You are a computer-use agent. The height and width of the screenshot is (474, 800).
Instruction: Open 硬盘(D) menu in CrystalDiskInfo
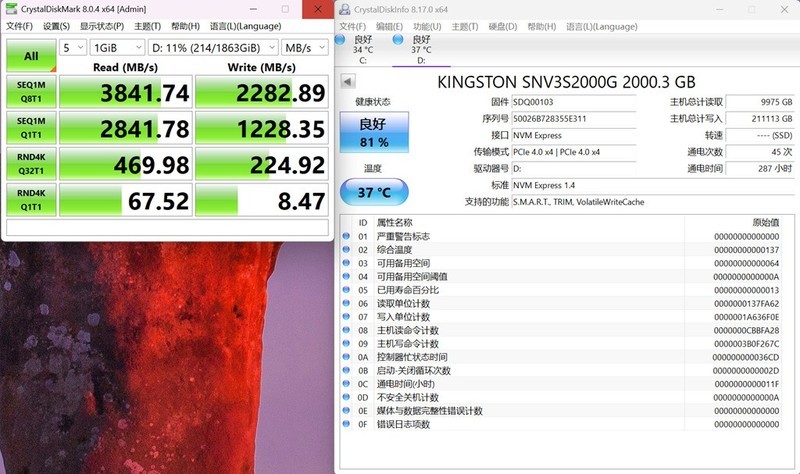(x=503, y=27)
